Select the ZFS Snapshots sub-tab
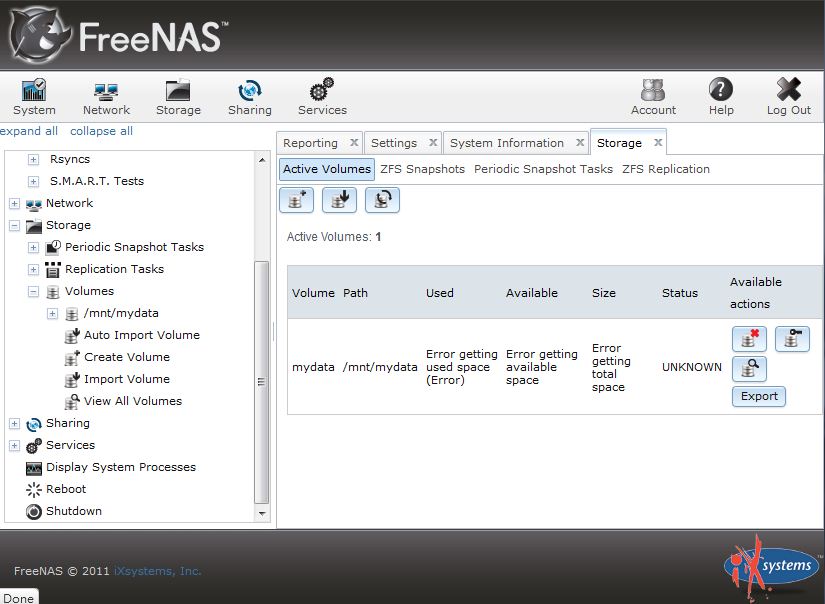This screenshot has height=604, width=825. pos(422,169)
